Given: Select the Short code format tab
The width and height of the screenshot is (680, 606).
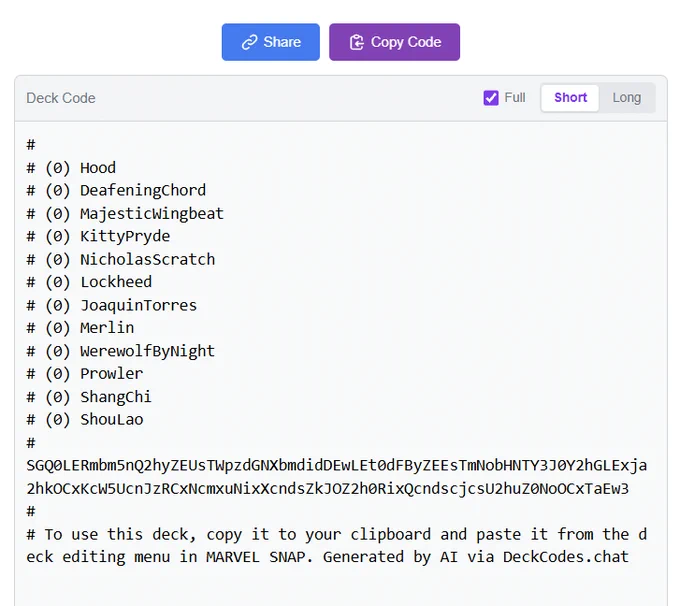Looking at the screenshot, I should 570,98.
